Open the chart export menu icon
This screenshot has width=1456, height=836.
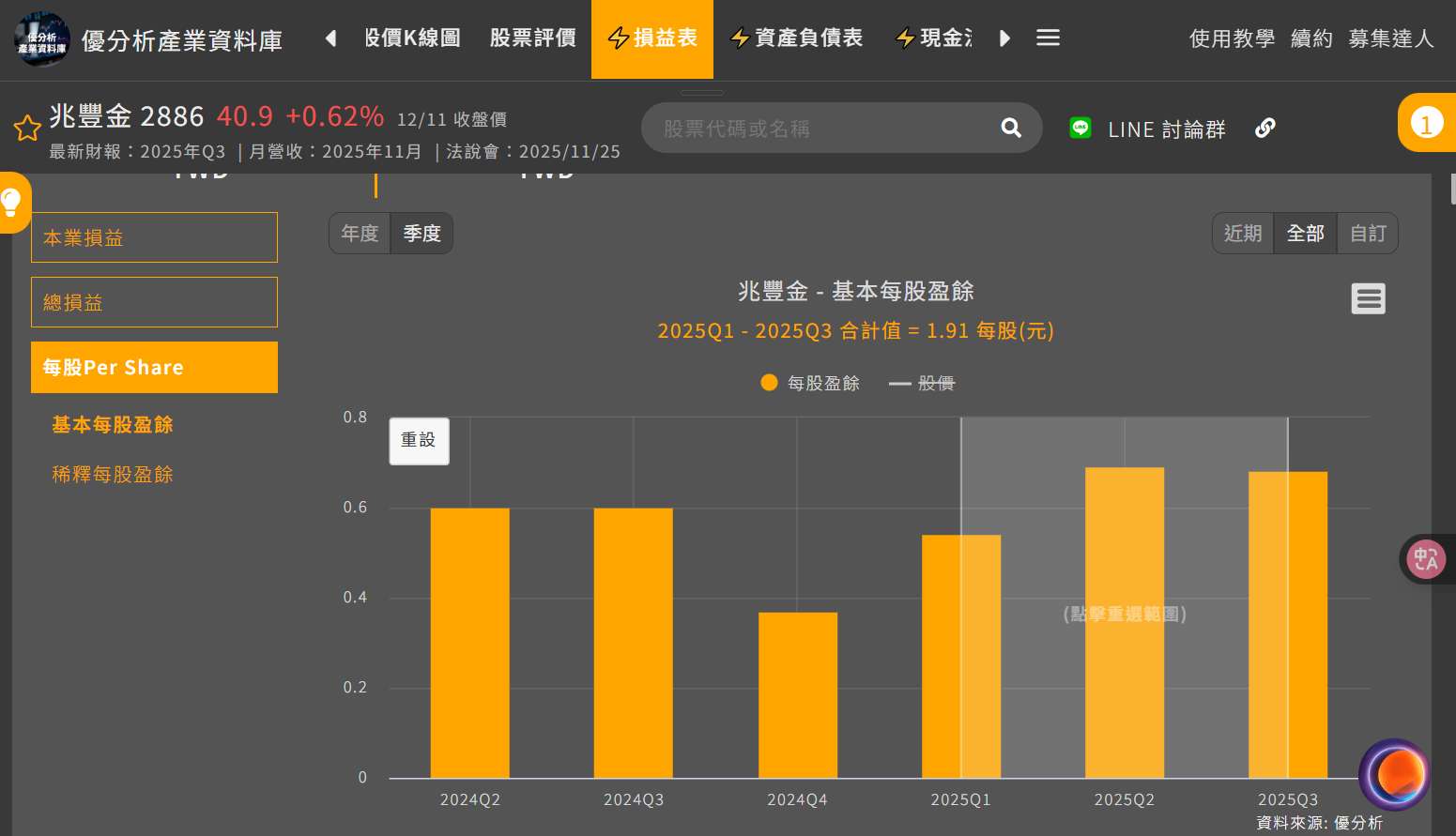(1368, 299)
